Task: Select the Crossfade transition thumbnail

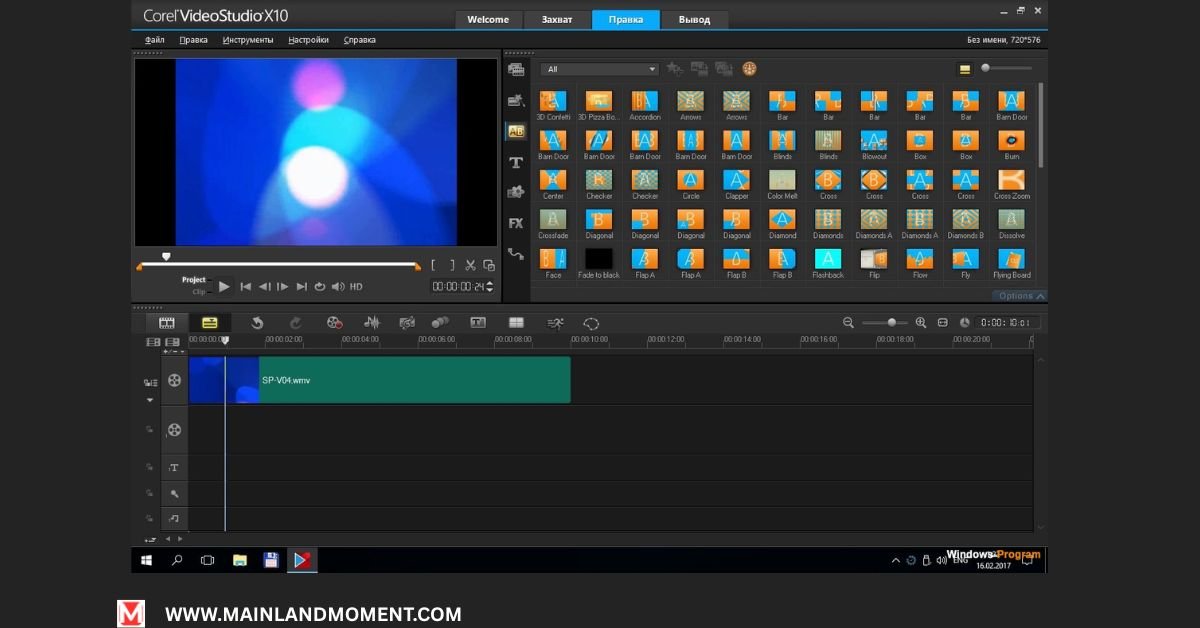Action: coord(553,219)
